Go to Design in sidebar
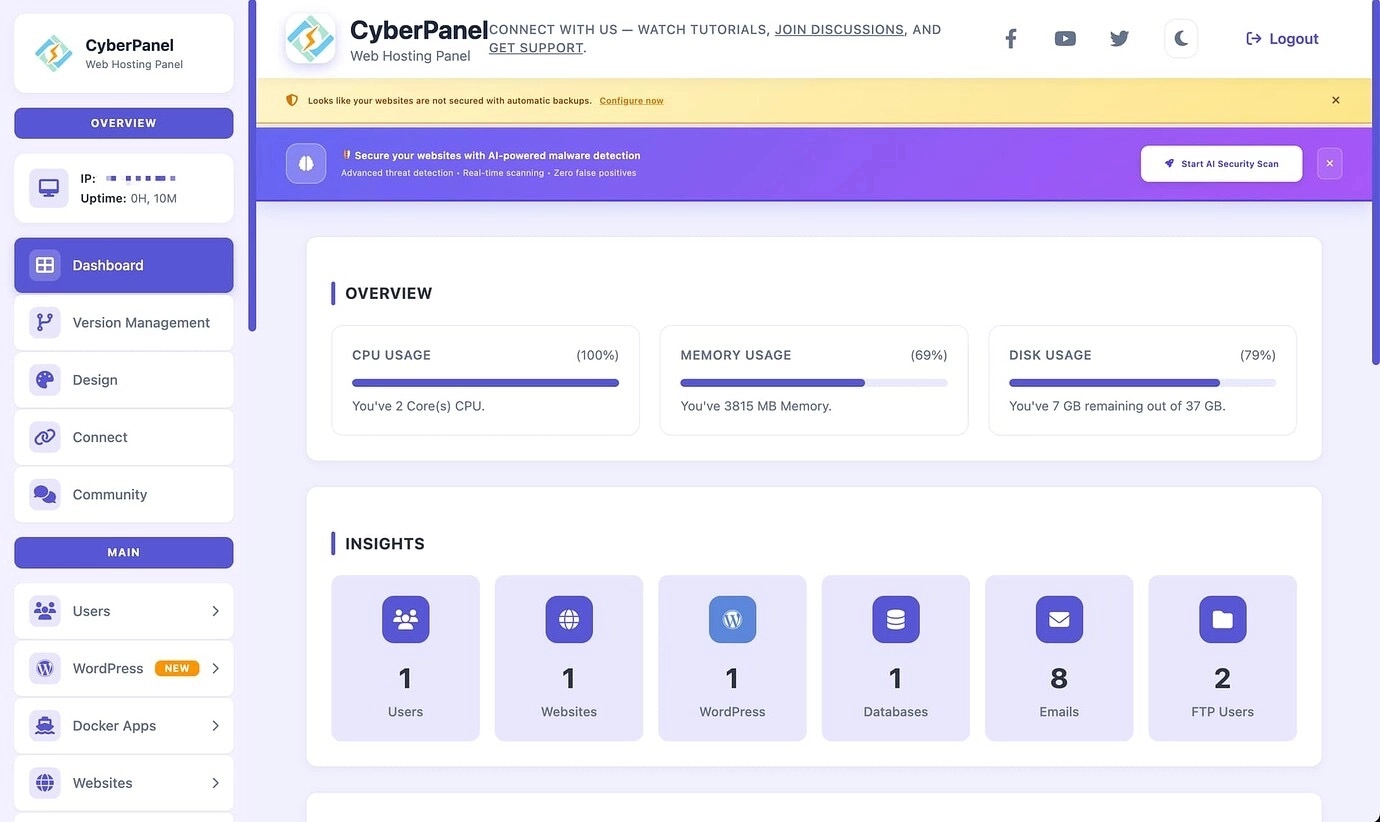Screen dimensions: 1380x822 [123, 380]
